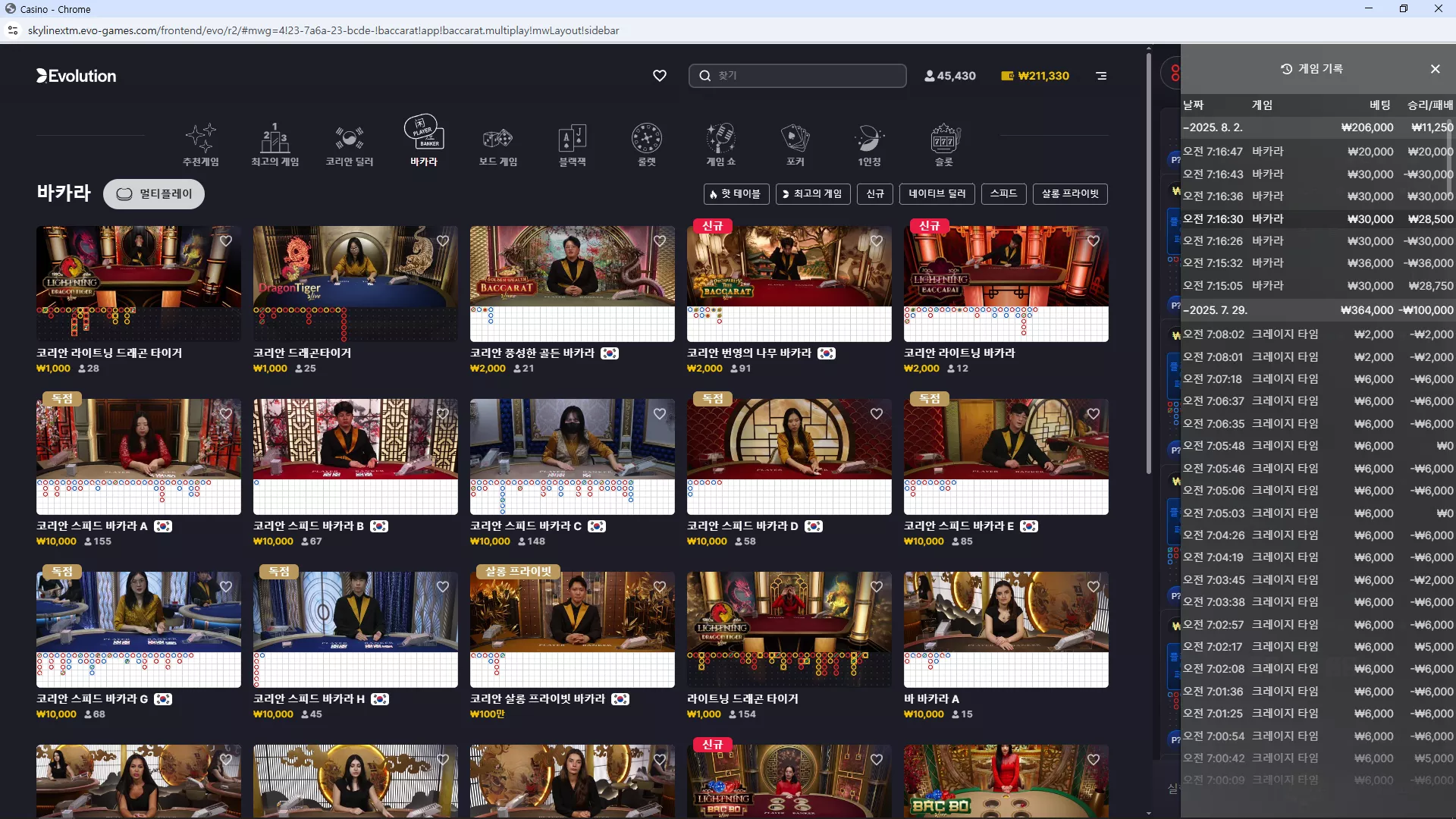The height and width of the screenshot is (819, 1456).
Task: Favorite 코리안 드래곤타이거 with heart
Action: click(443, 241)
